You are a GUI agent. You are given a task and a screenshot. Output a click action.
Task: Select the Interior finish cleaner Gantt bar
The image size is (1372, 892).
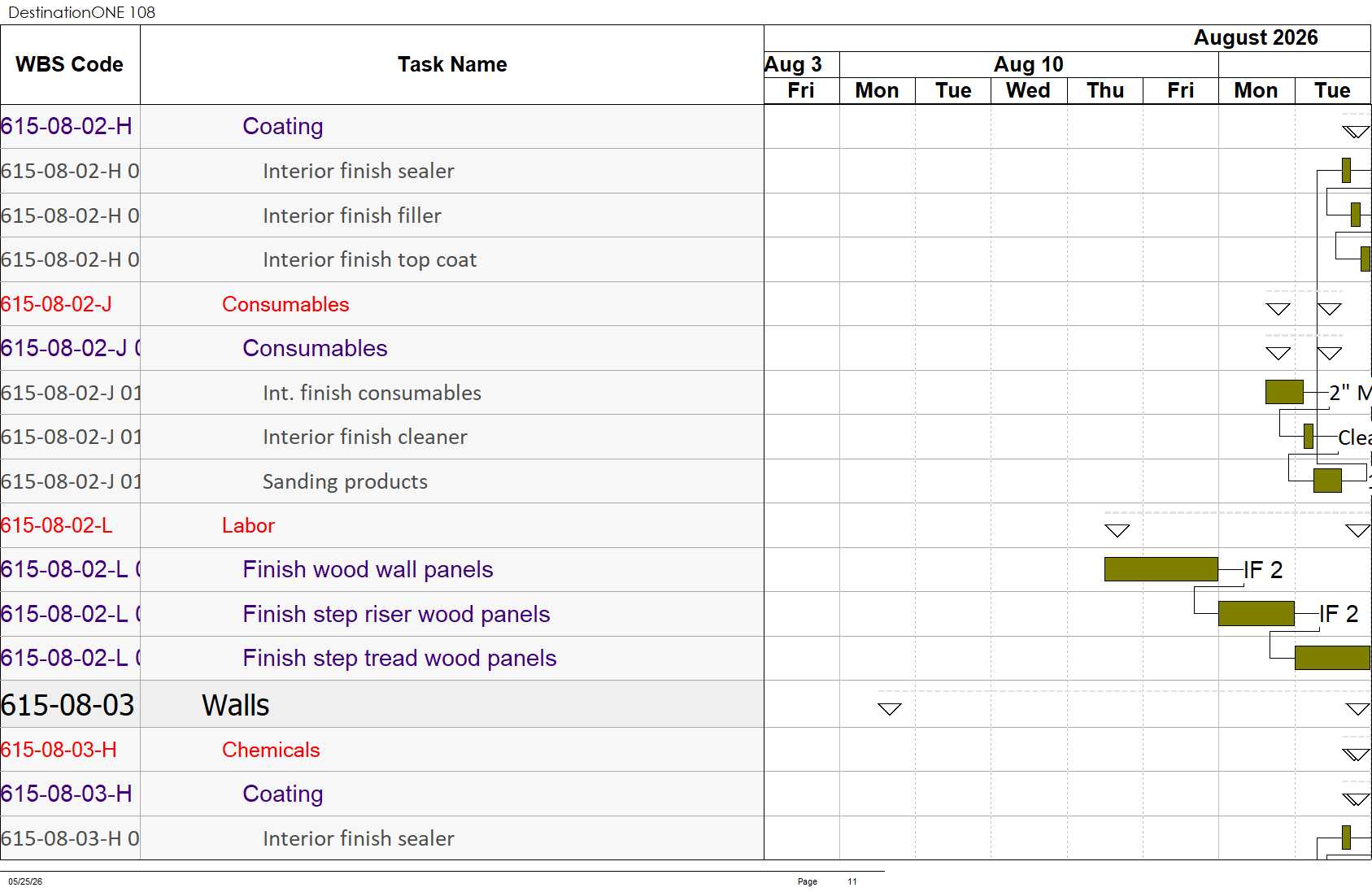point(1308,436)
